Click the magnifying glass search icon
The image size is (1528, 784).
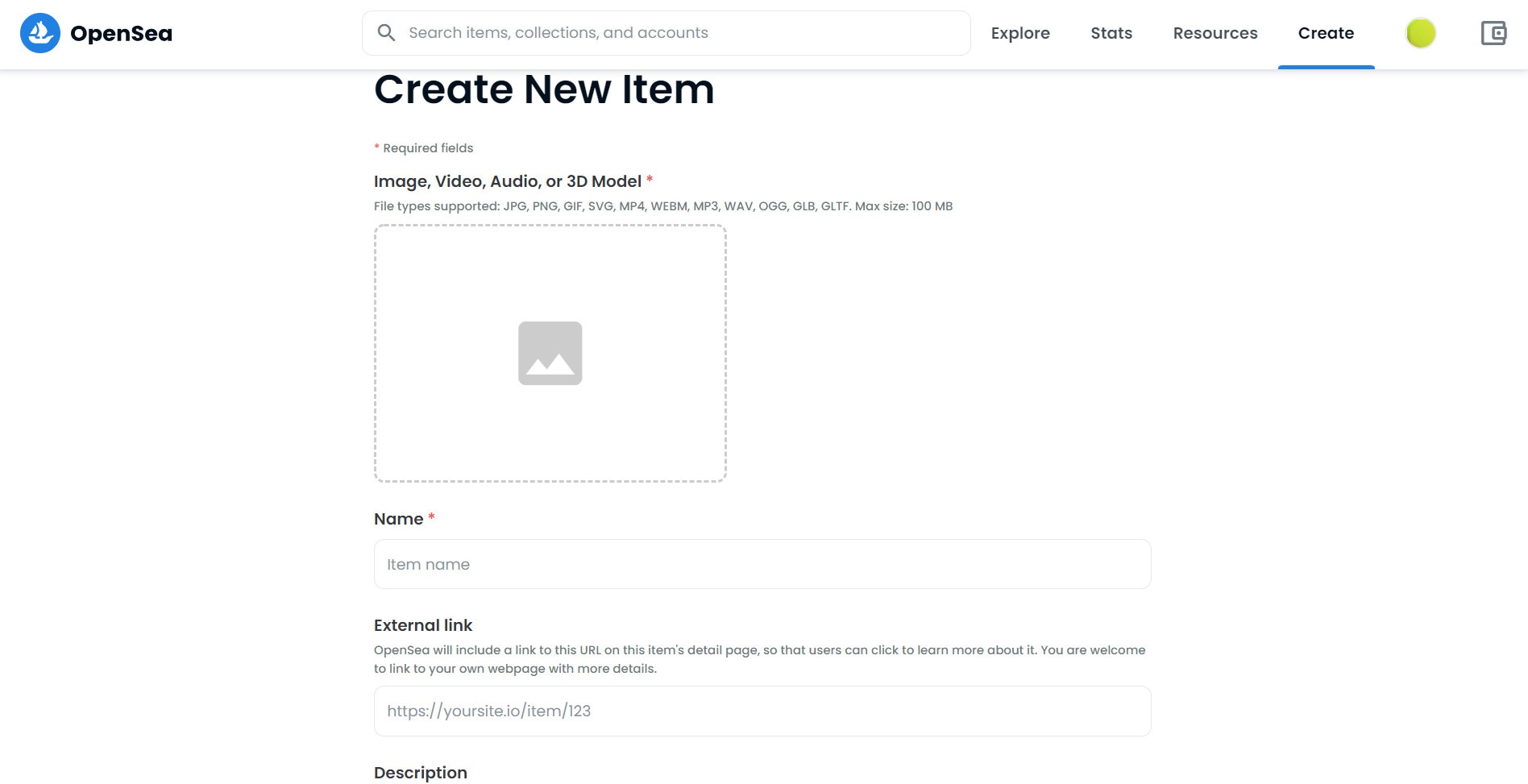pos(386,33)
